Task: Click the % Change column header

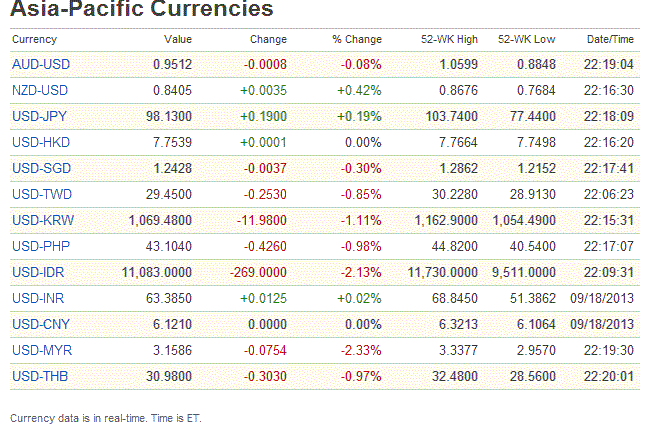Action: click(x=357, y=40)
